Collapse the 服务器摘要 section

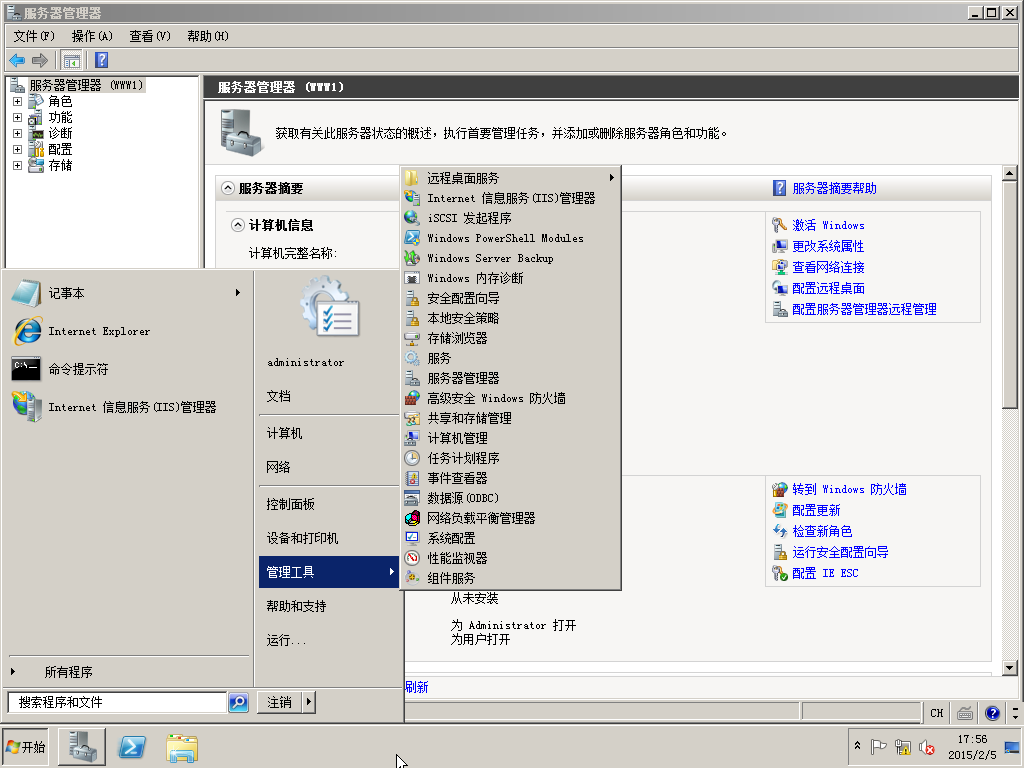[228, 188]
